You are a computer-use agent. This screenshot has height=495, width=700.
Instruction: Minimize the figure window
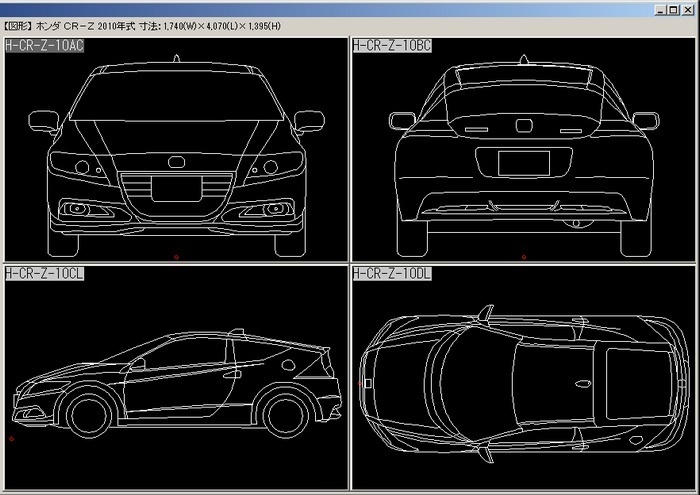coord(661,10)
